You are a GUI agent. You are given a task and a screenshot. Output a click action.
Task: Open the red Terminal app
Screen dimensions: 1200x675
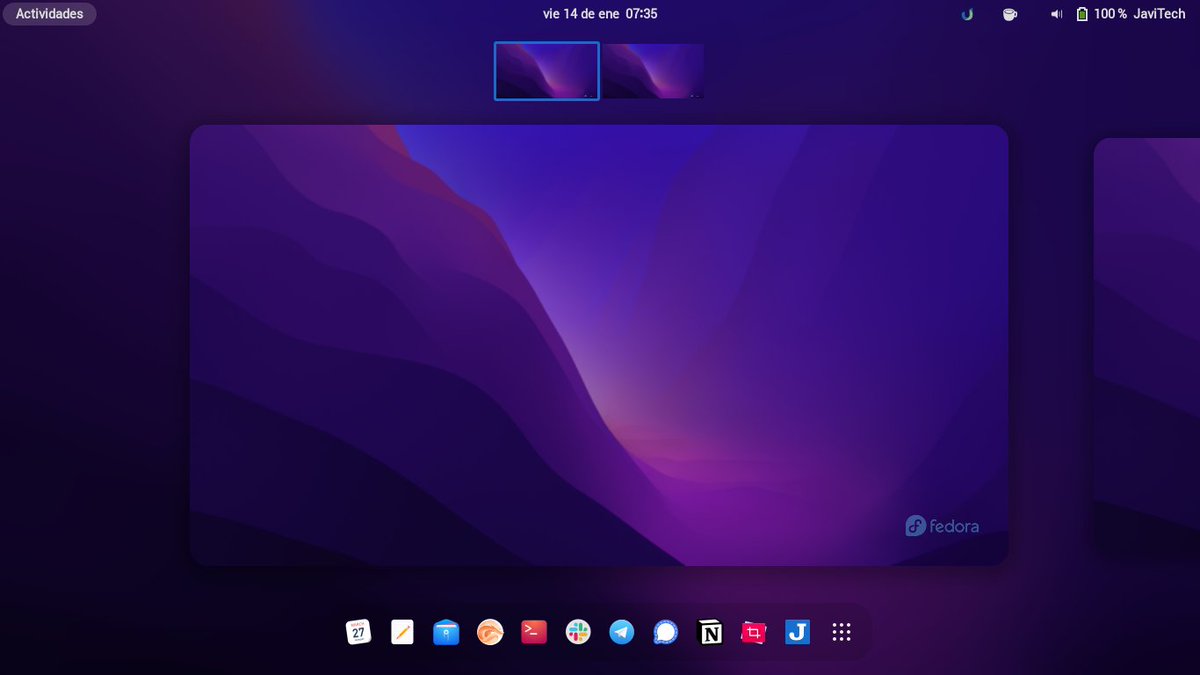point(534,632)
